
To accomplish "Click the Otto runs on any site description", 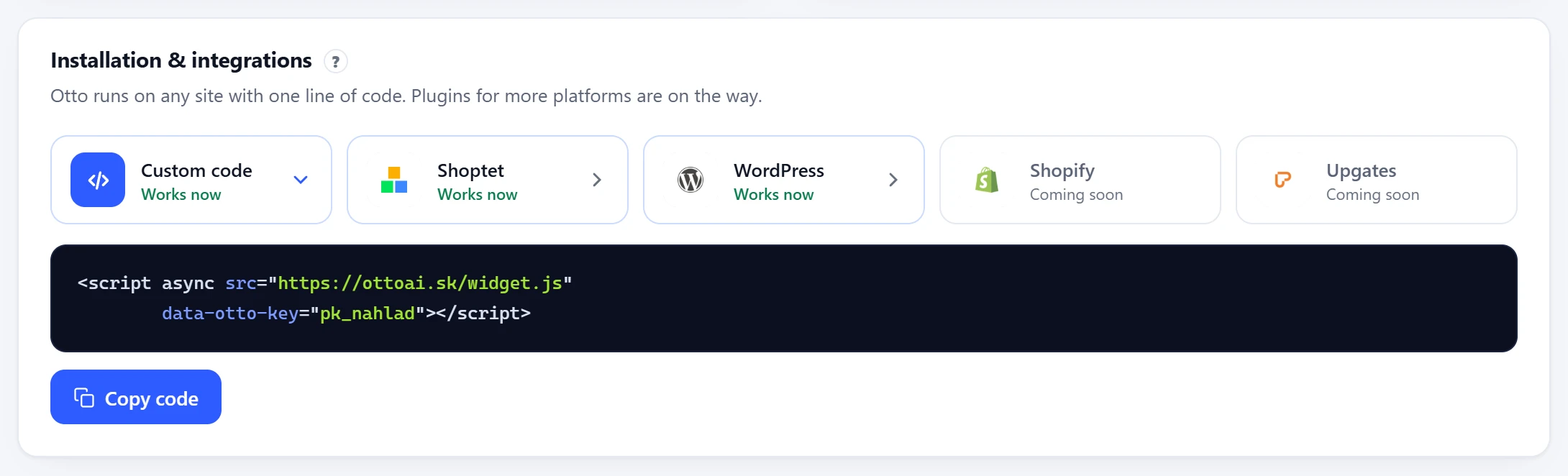I will (x=406, y=96).
